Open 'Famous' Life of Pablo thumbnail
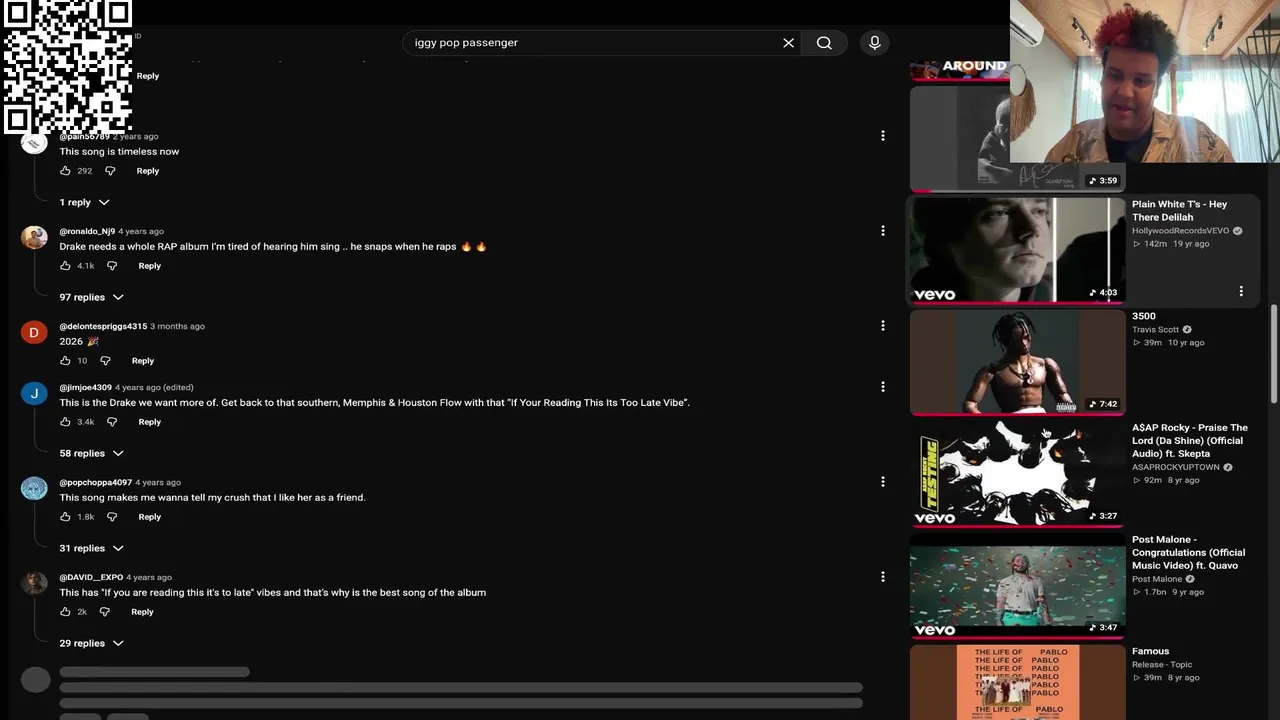The width and height of the screenshot is (1280, 720). pos(1017,683)
